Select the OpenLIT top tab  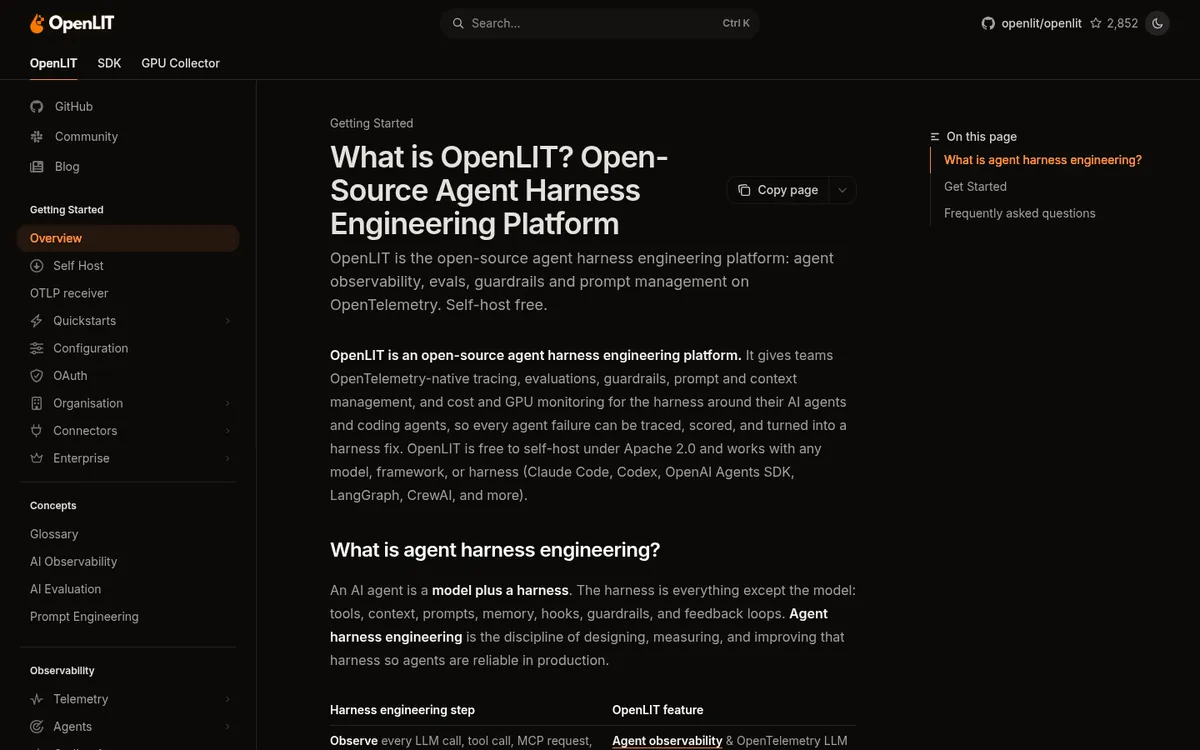[54, 63]
